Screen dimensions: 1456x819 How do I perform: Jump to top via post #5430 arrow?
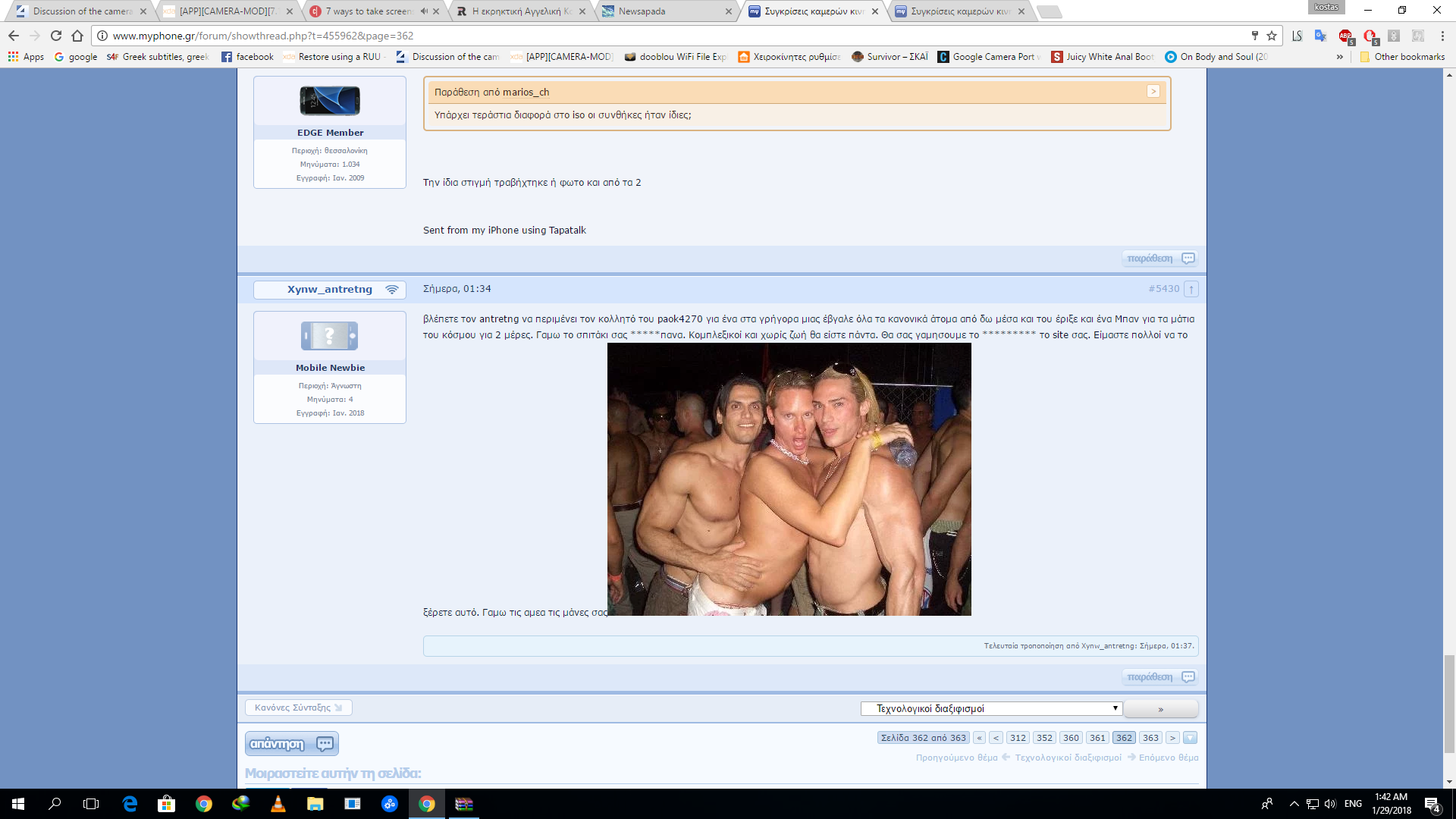click(x=1191, y=289)
